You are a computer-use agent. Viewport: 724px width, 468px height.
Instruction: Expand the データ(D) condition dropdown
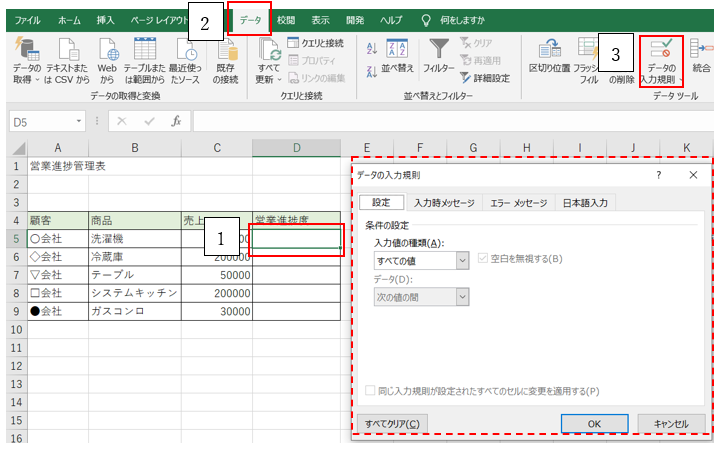(x=462, y=296)
